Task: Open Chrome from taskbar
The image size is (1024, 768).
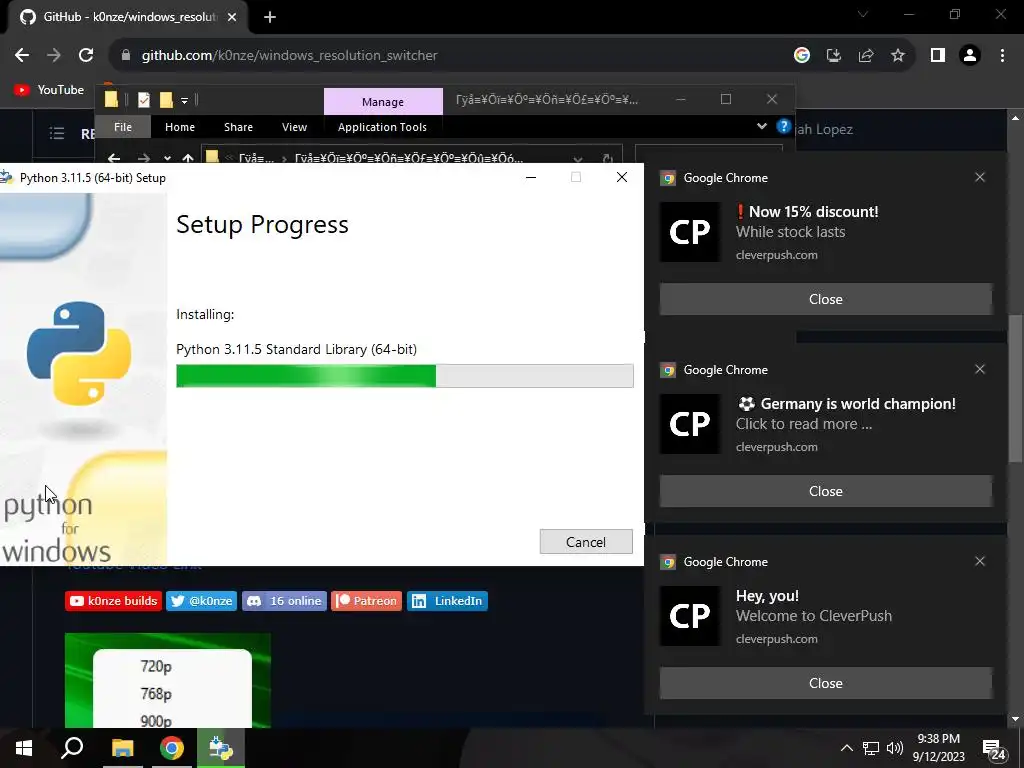Action: coord(172,748)
